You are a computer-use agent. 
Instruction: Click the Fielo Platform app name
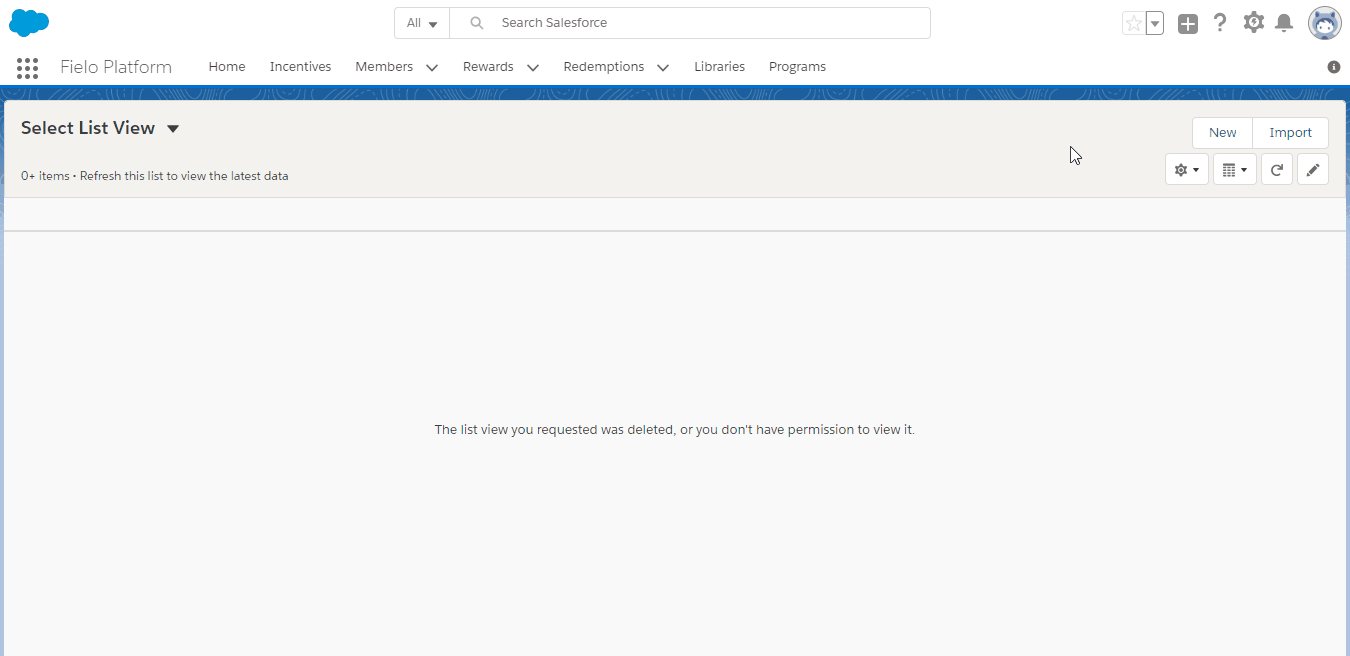pos(116,67)
